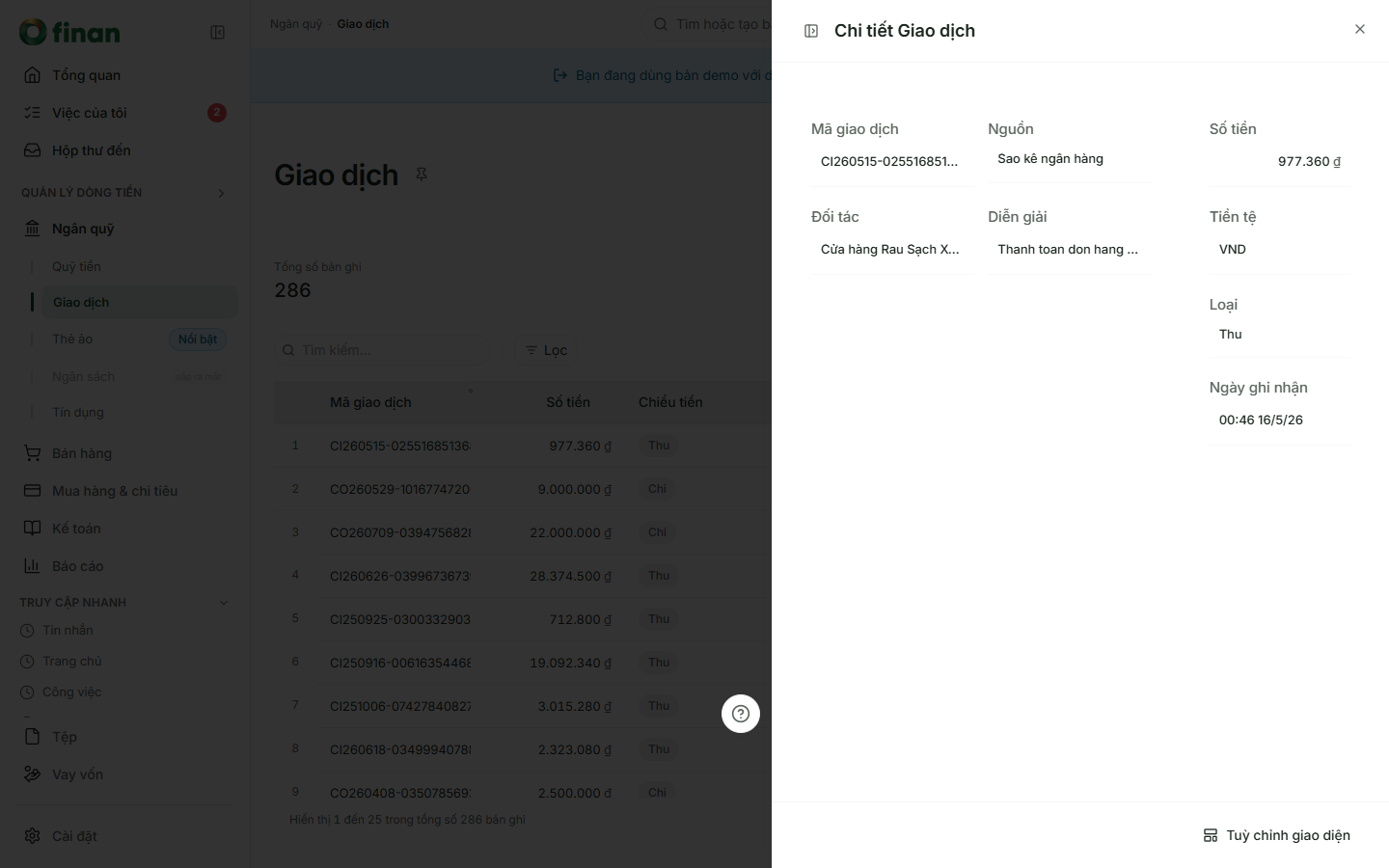Viewport: 1389px width, 868px height.
Task: Click the Sao kê ngân hàng source value
Action: point(1050,158)
